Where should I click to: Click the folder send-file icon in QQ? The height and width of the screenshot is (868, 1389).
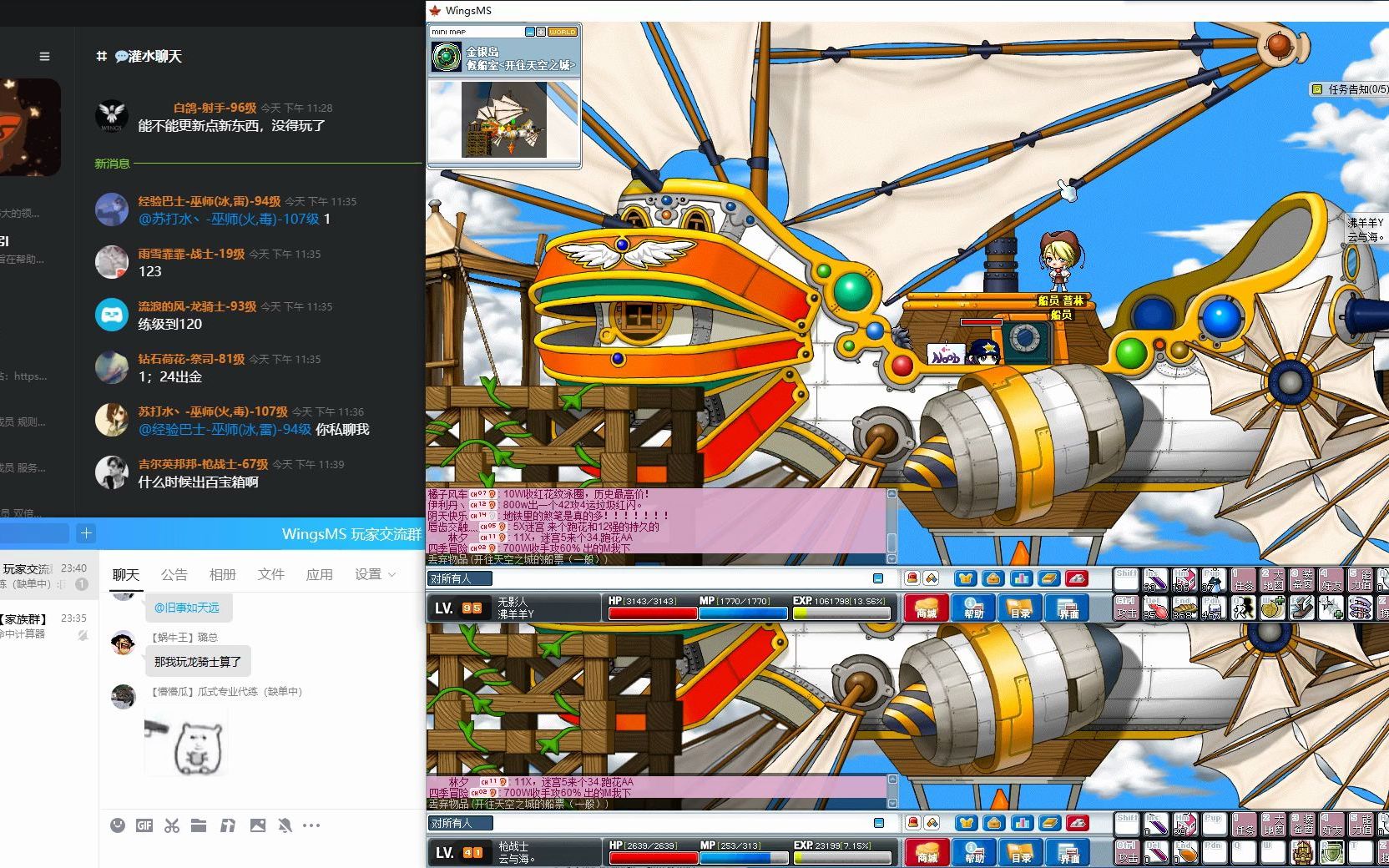point(199,825)
